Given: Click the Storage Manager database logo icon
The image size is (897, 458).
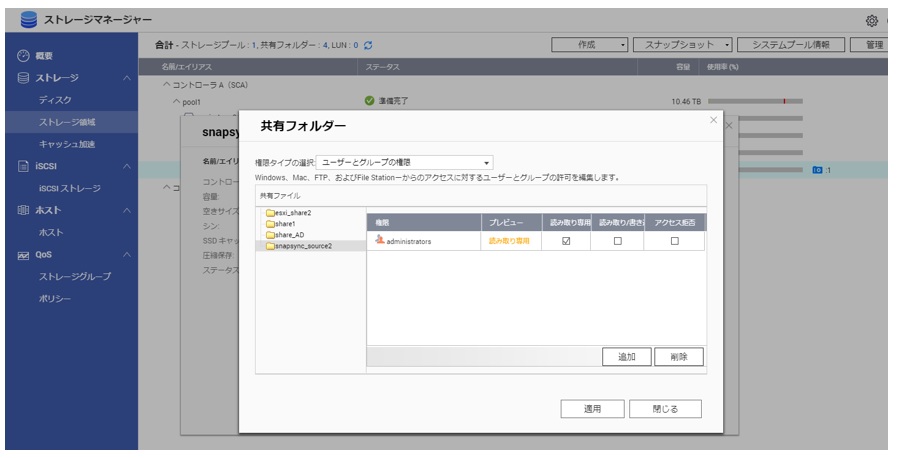Looking at the screenshot, I should 28,20.
